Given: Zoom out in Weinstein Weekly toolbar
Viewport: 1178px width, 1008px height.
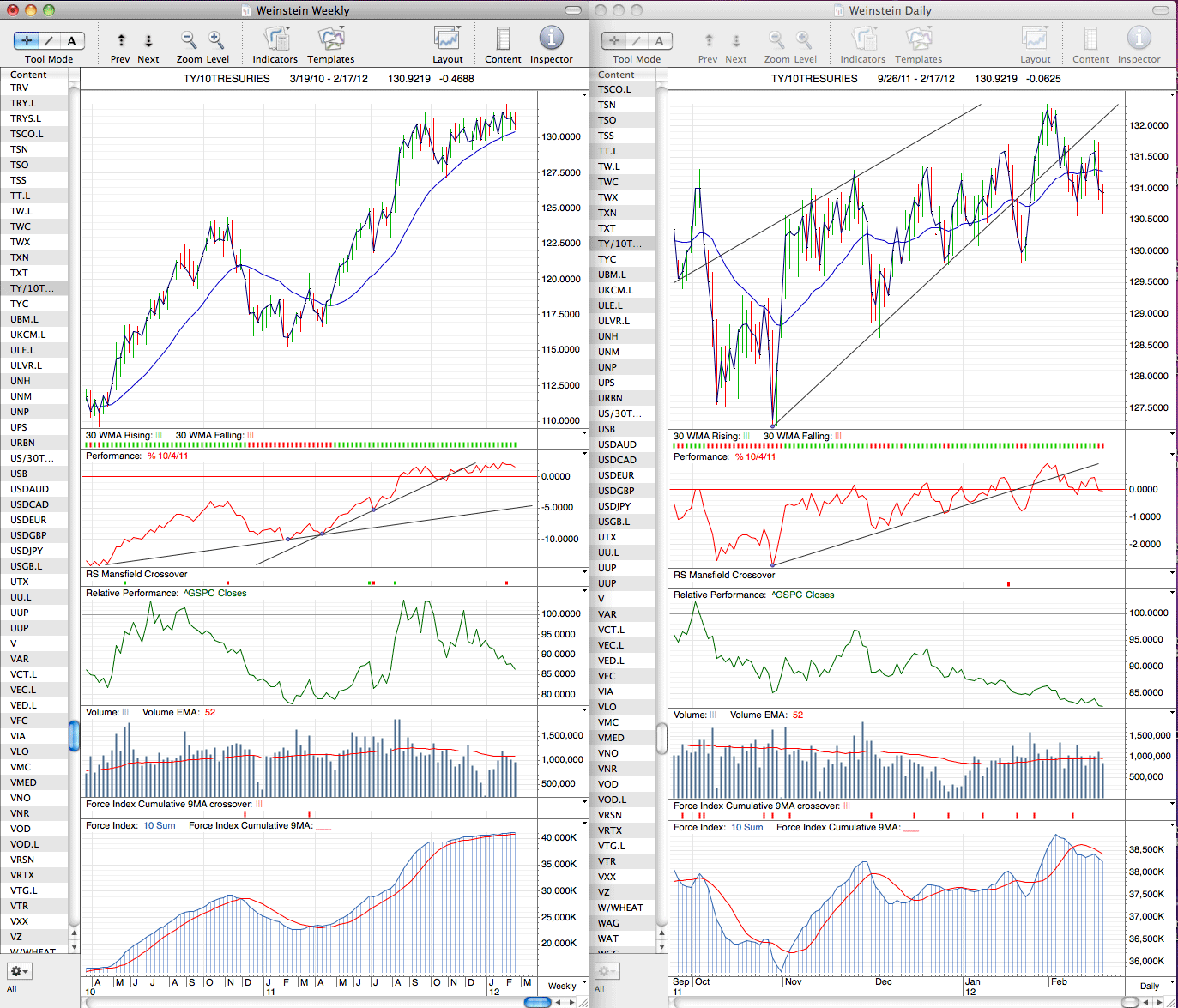Looking at the screenshot, I should 189,39.
